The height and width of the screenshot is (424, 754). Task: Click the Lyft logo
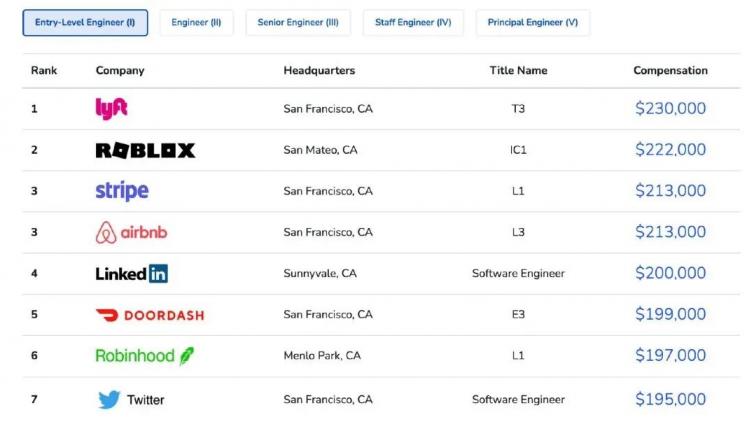click(111, 108)
